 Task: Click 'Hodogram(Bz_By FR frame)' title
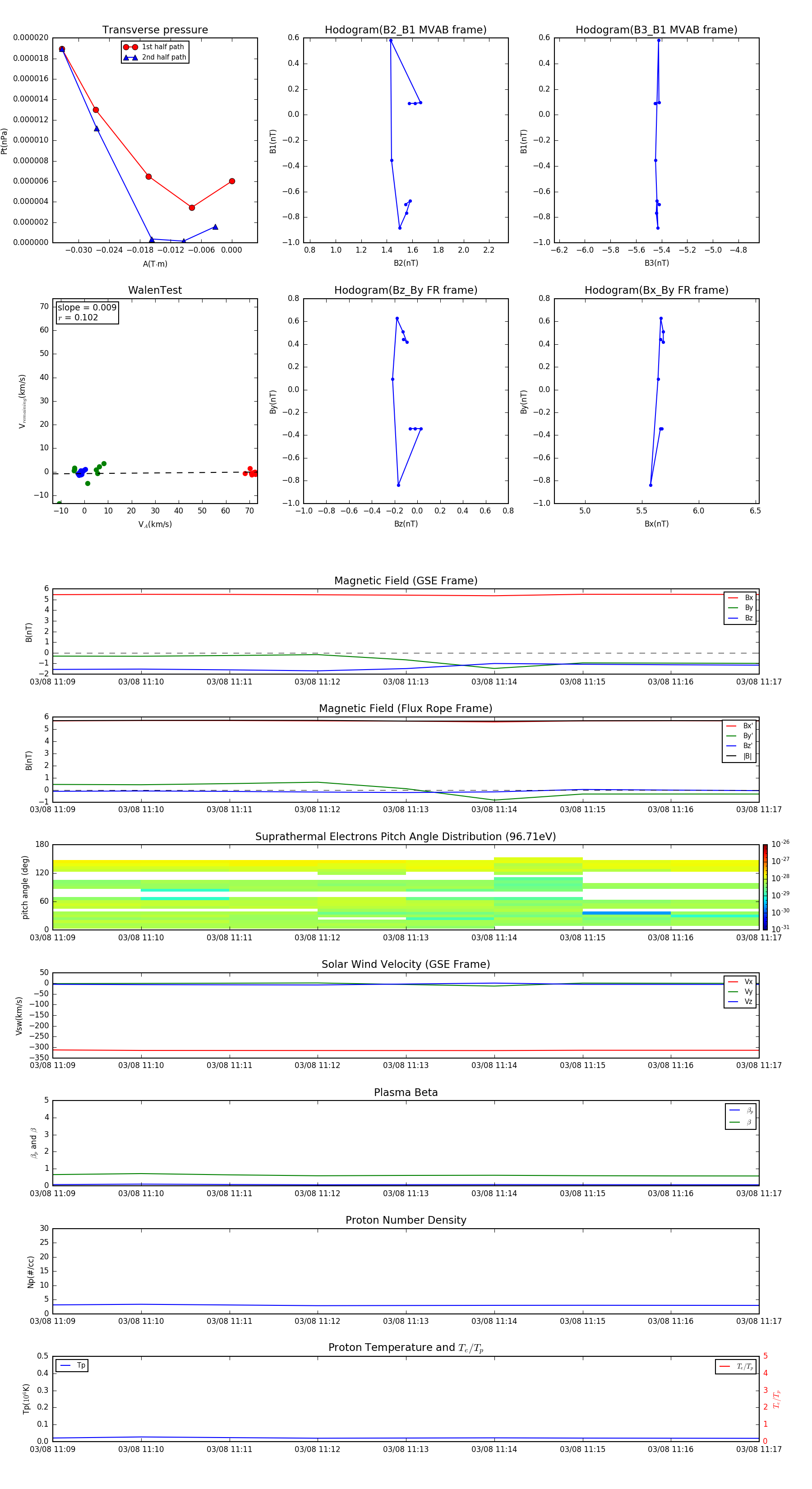point(406,290)
